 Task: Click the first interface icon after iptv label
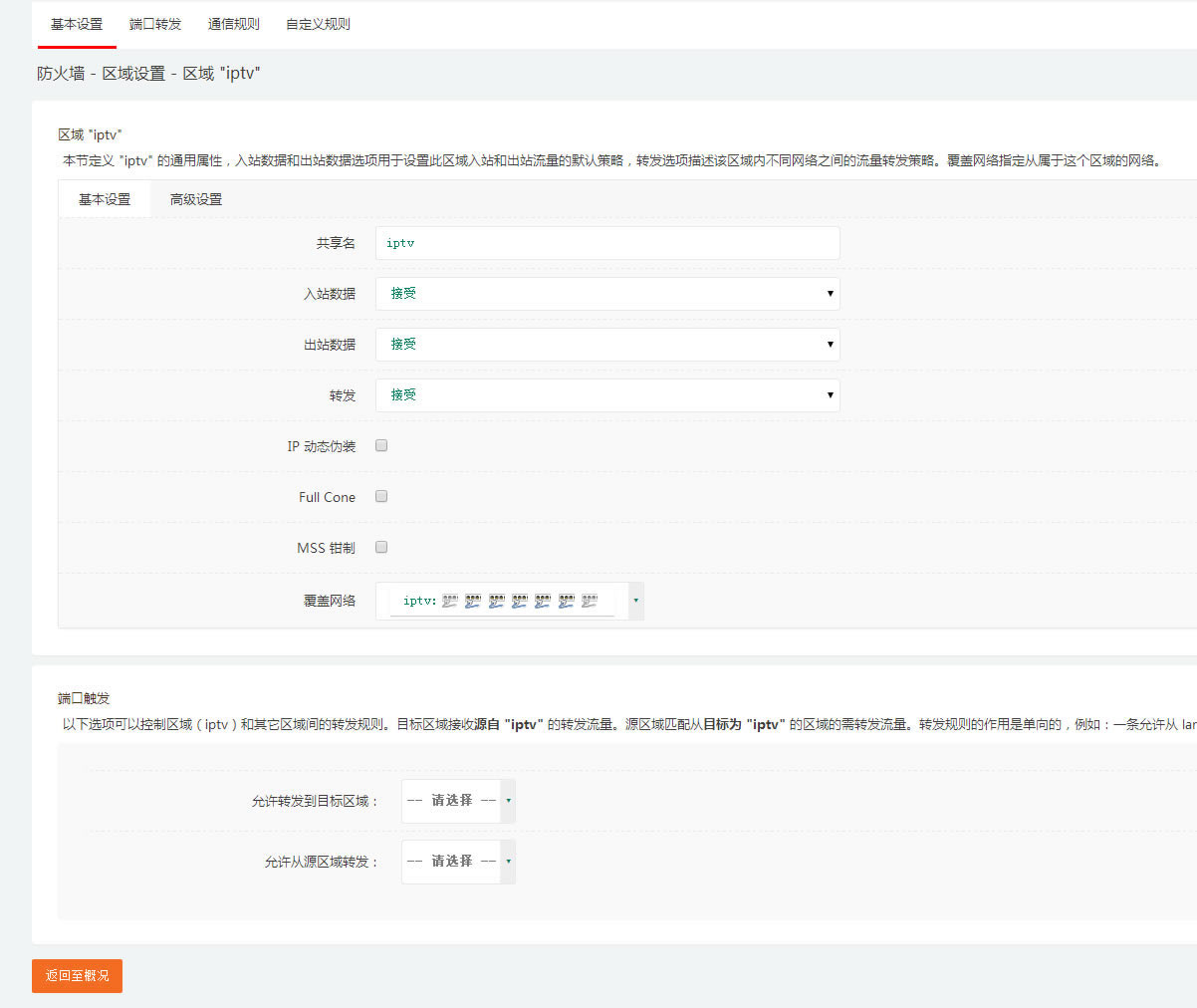tap(450, 601)
